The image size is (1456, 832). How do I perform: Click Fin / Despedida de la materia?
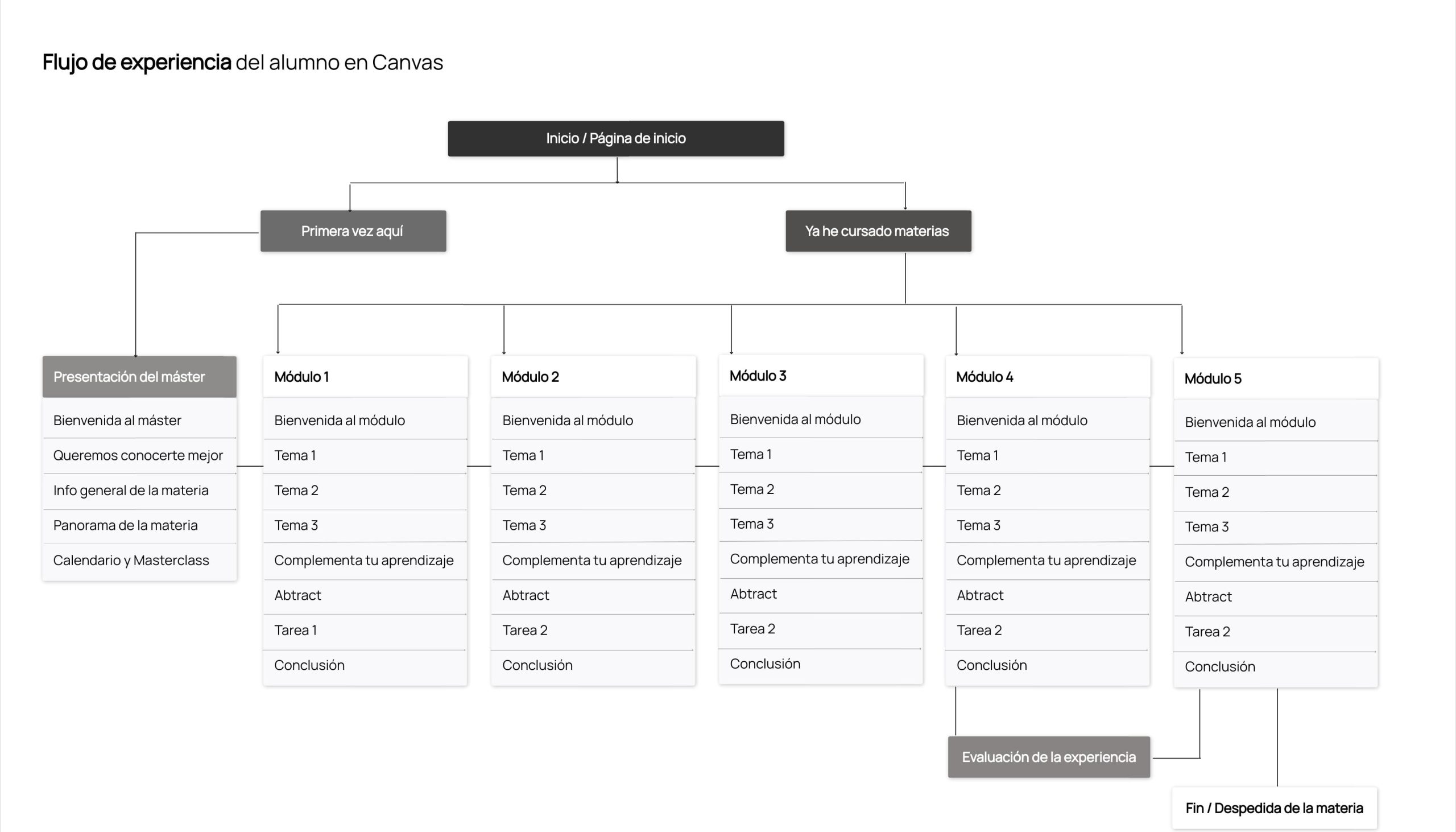(x=1274, y=808)
